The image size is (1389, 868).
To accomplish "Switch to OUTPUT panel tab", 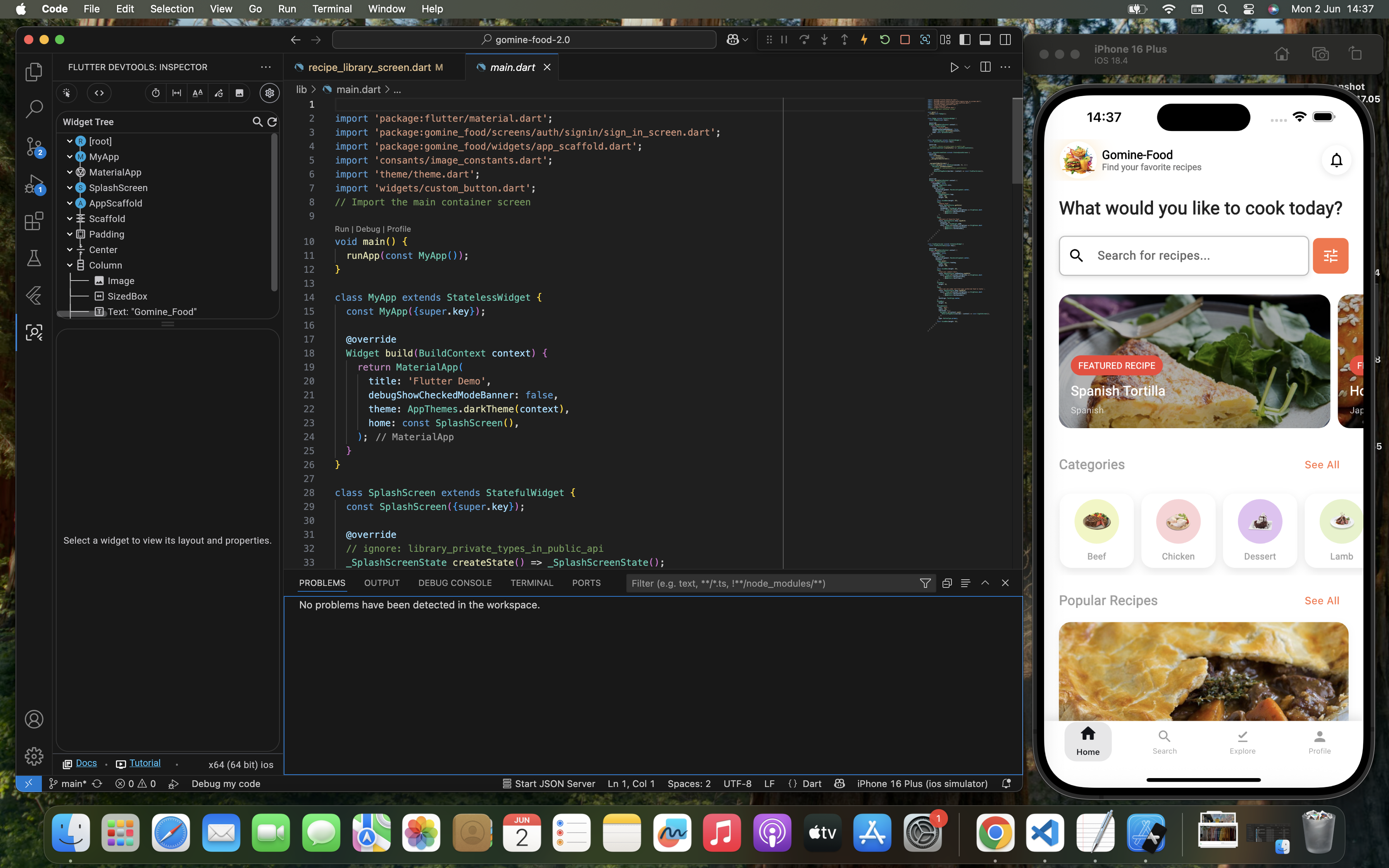I will click(382, 583).
